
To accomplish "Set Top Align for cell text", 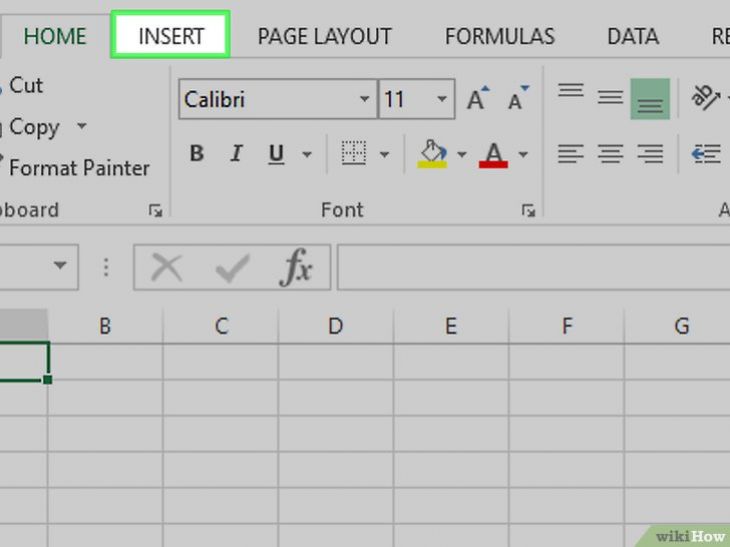I will click(x=571, y=91).
